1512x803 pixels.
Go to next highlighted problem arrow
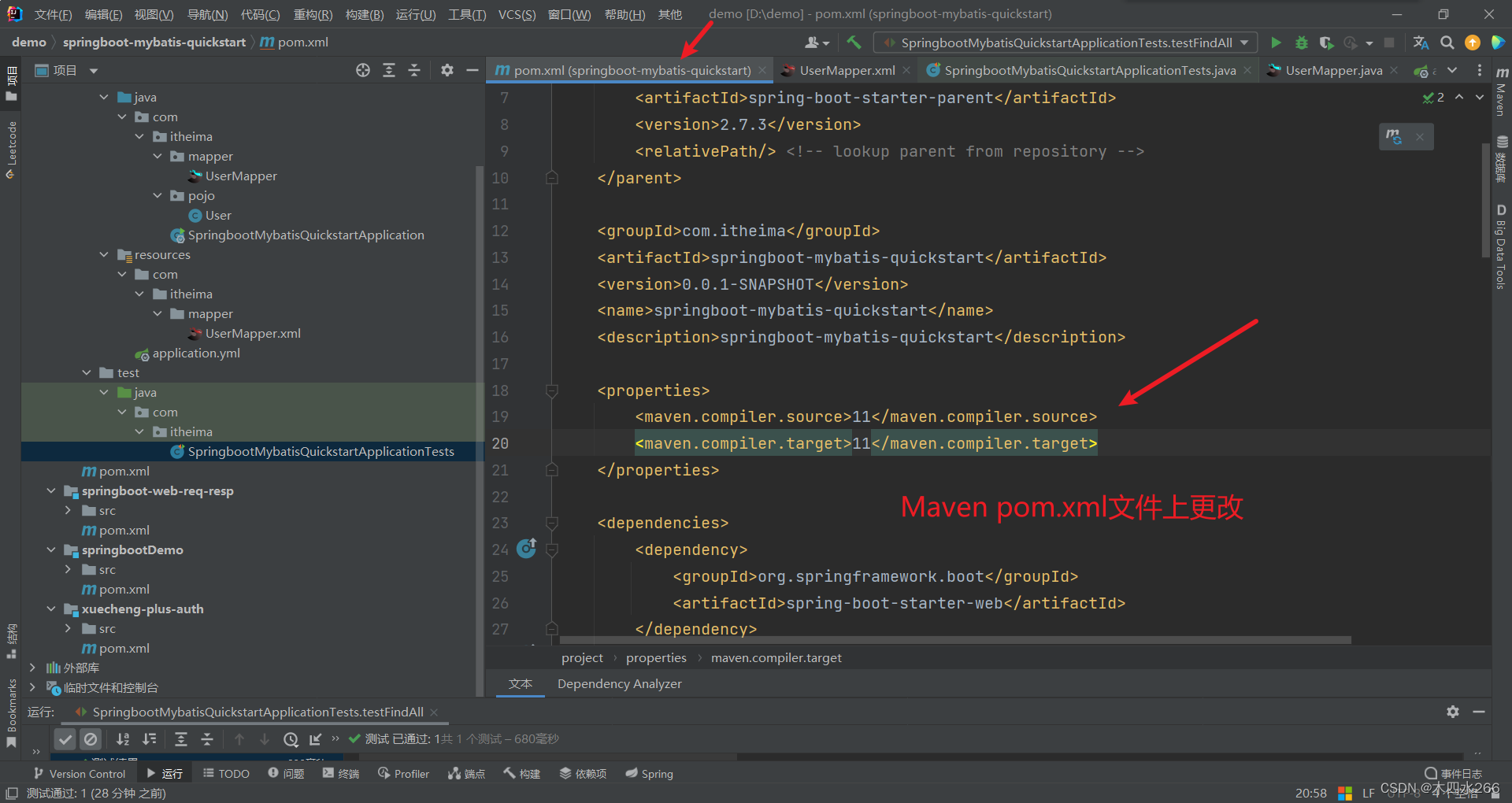tap(1479, 97)
